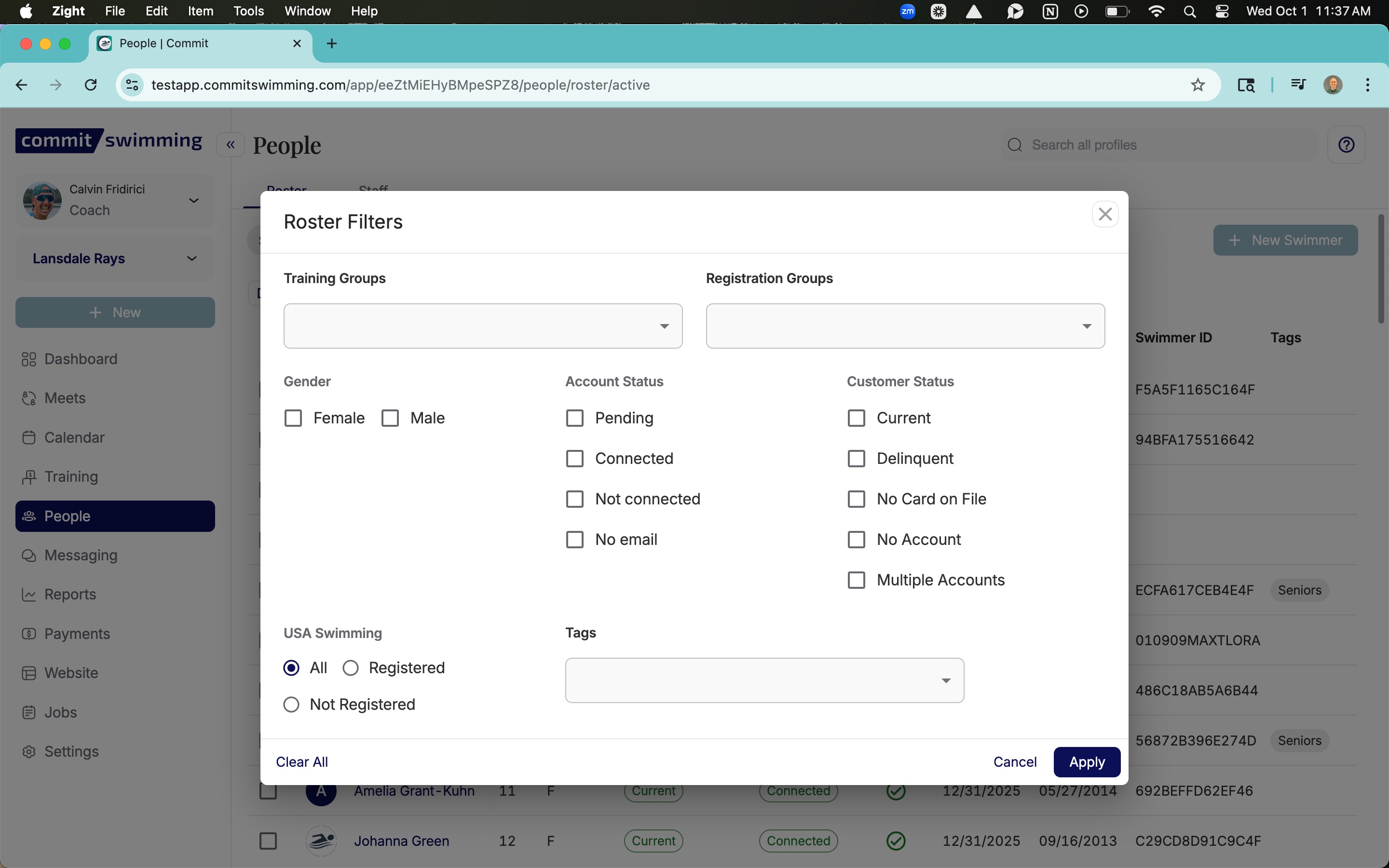Open the Window menu

(307, 12)
